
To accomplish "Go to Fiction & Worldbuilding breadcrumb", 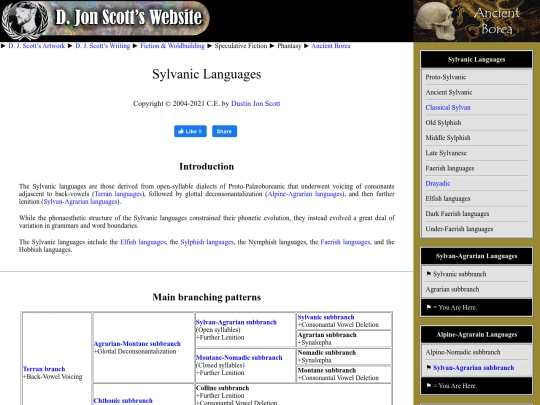I will pyautogui.click(x=172, y=46).
